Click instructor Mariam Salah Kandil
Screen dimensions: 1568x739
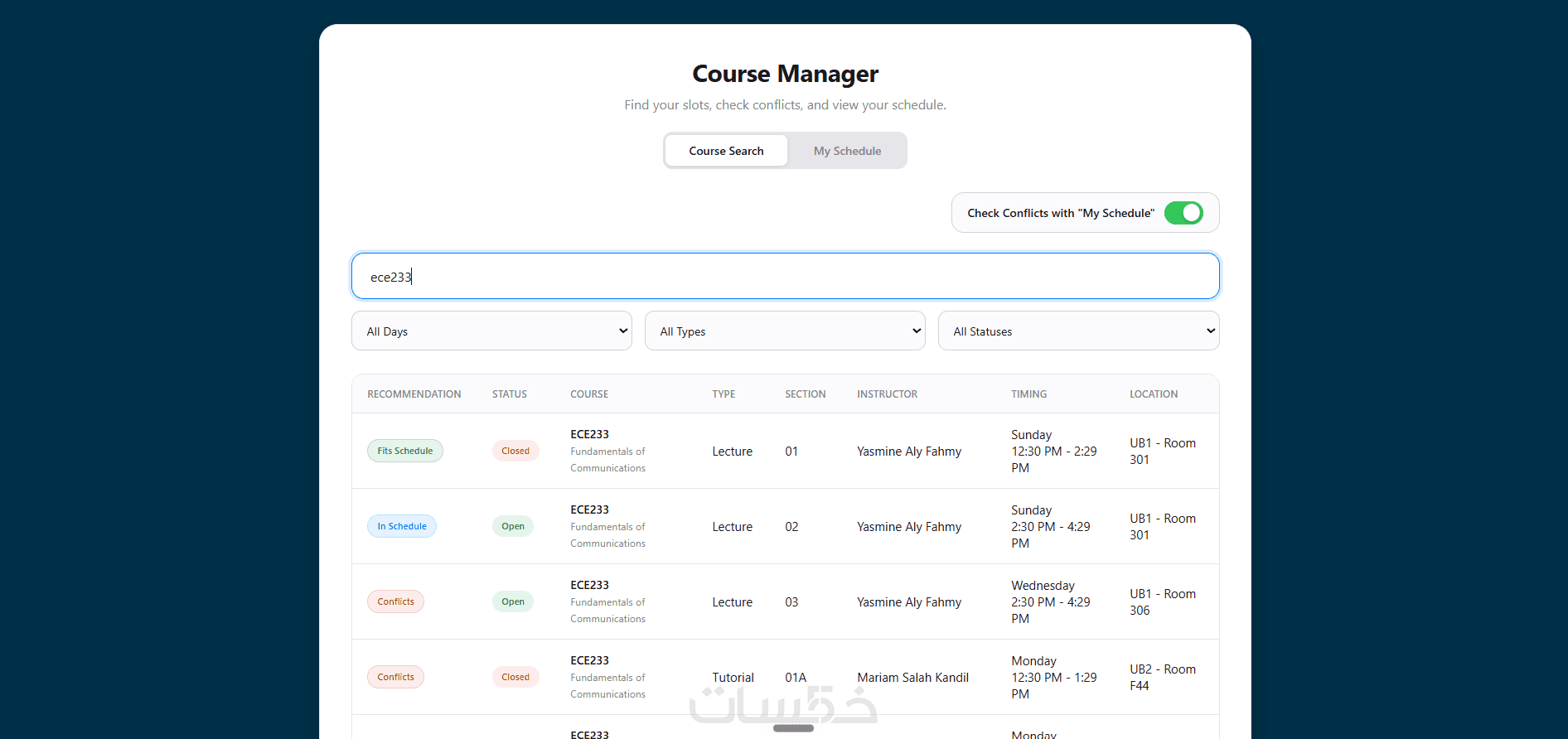tap(912, 678)
